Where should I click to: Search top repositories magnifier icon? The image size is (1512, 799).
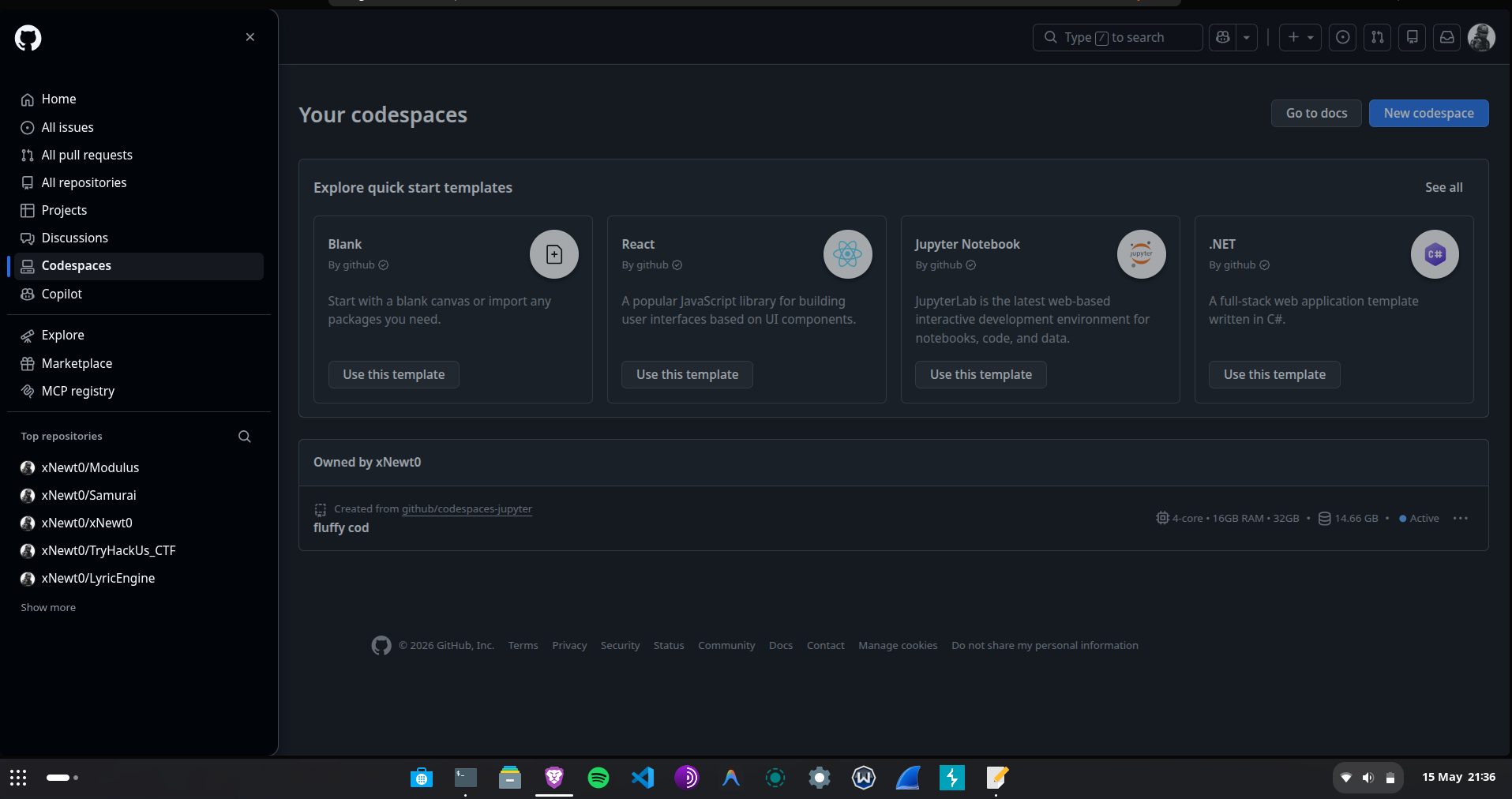245,437
